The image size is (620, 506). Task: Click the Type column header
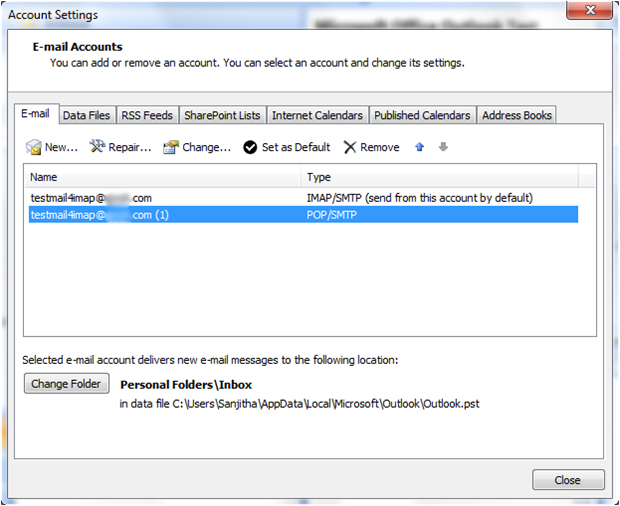[x=440, y=177]
